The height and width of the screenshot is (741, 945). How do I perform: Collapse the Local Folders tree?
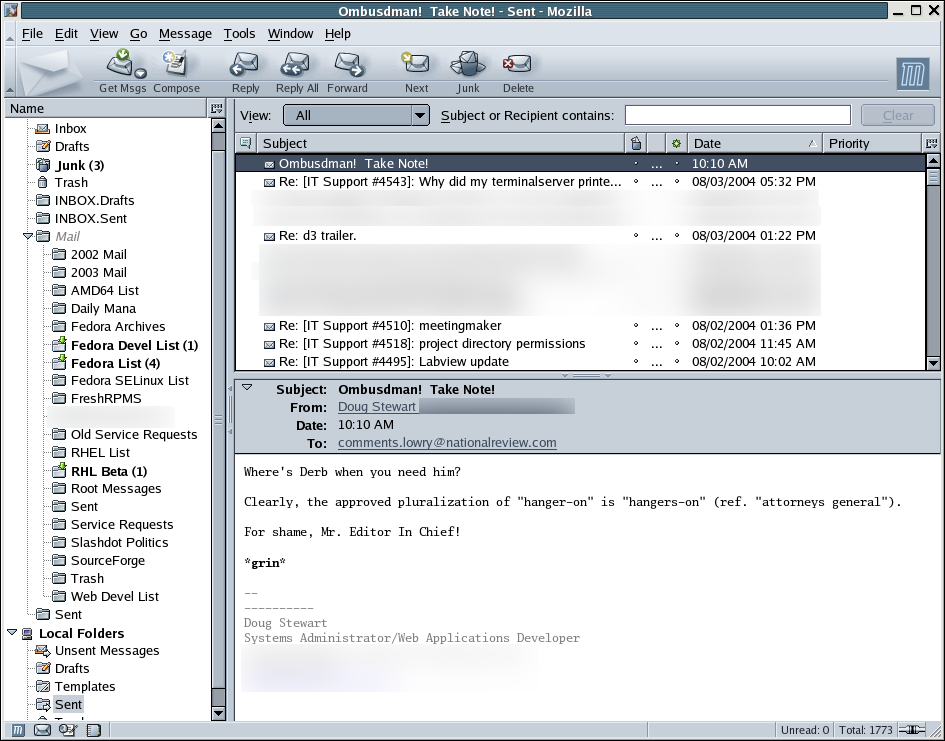click(12, 633)
